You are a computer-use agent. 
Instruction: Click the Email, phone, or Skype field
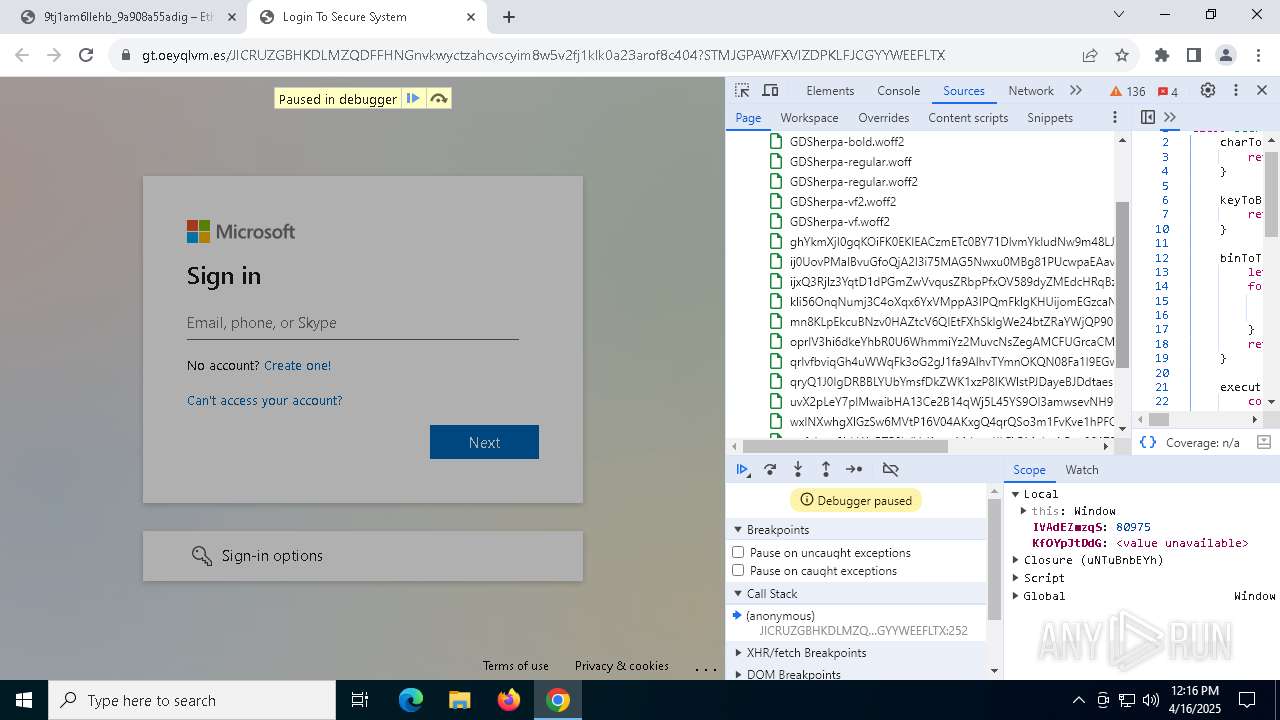coord(352,323)
